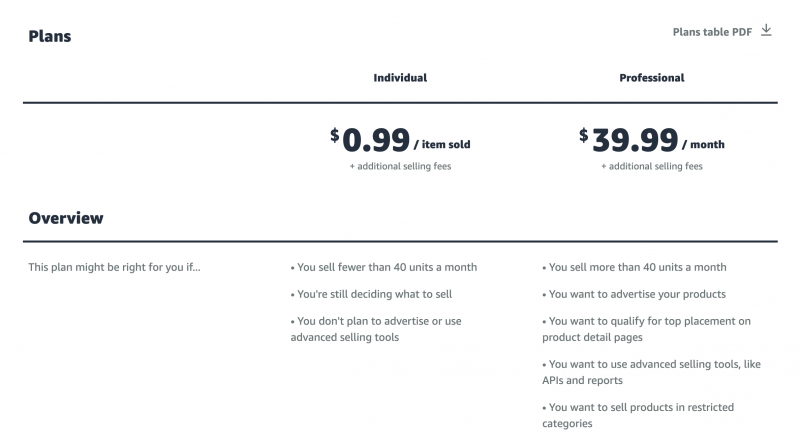
Task: Click 'qualify for top placement' bullet
Action: 646,329
